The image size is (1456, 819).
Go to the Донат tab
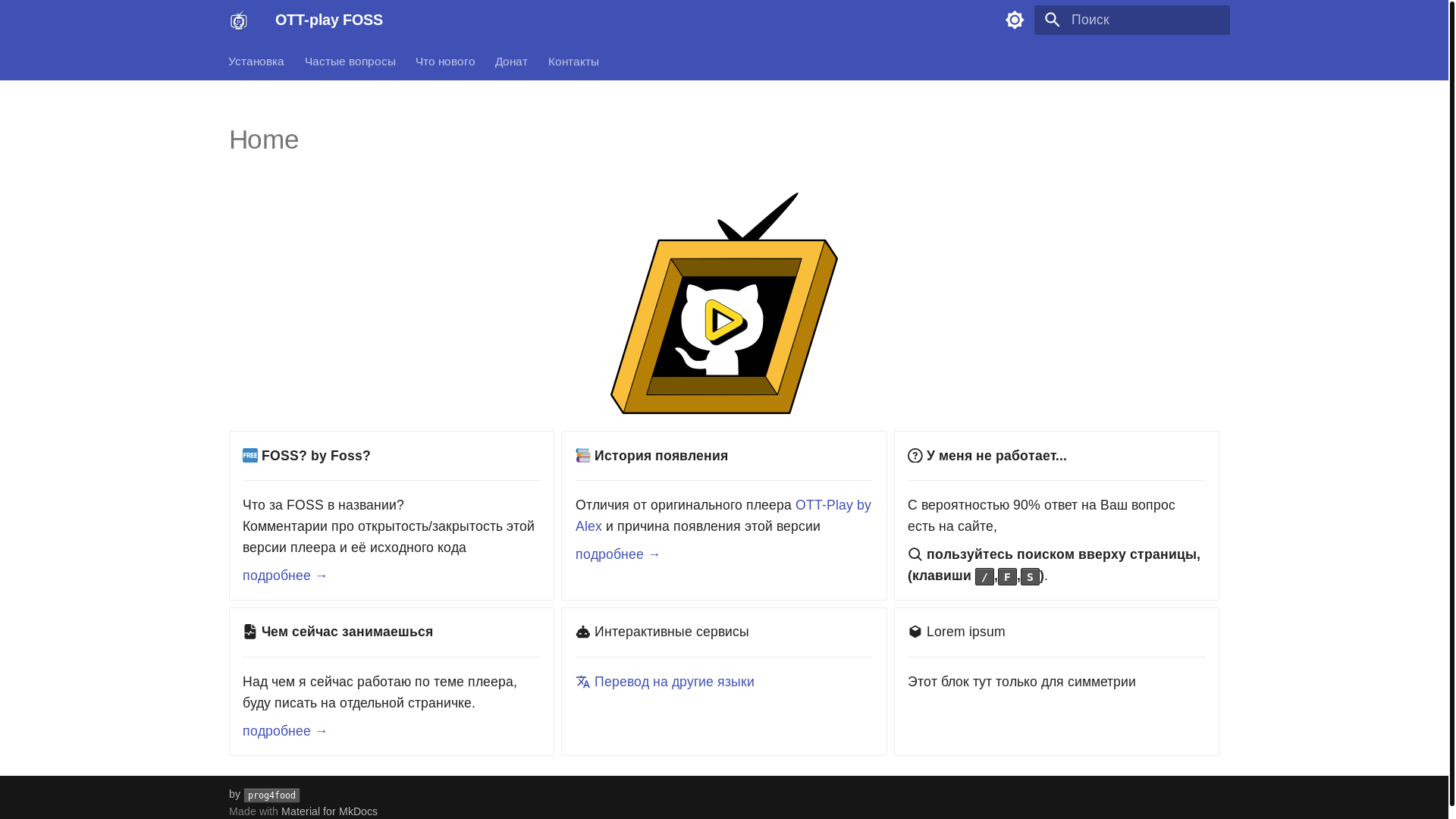(x=511, y=61)
